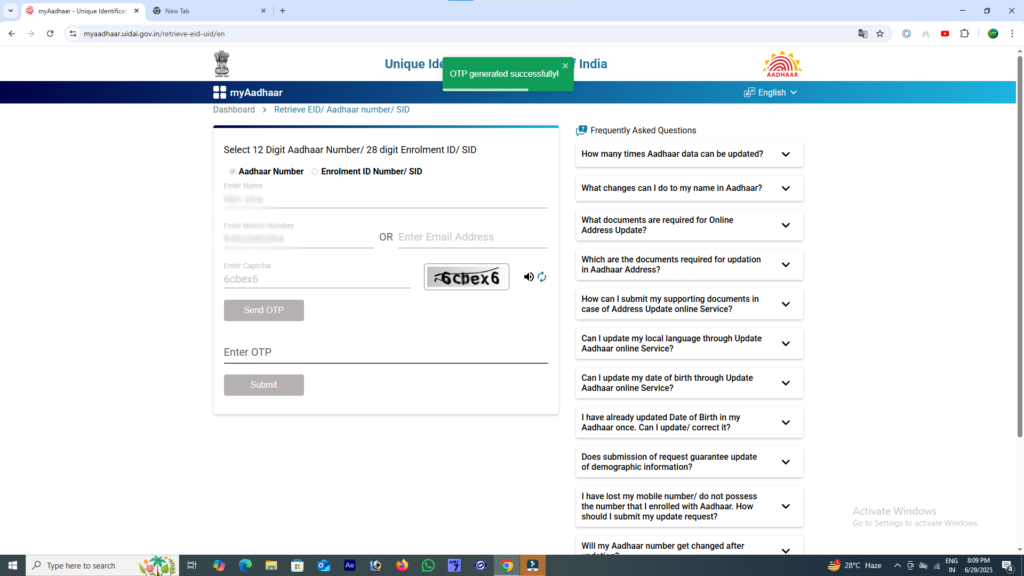The width and height of the screenshot is (1024, 576).
Task: Expand 'I have already updated Date of Birth' FAQ
Action: [x=689, y=423]
